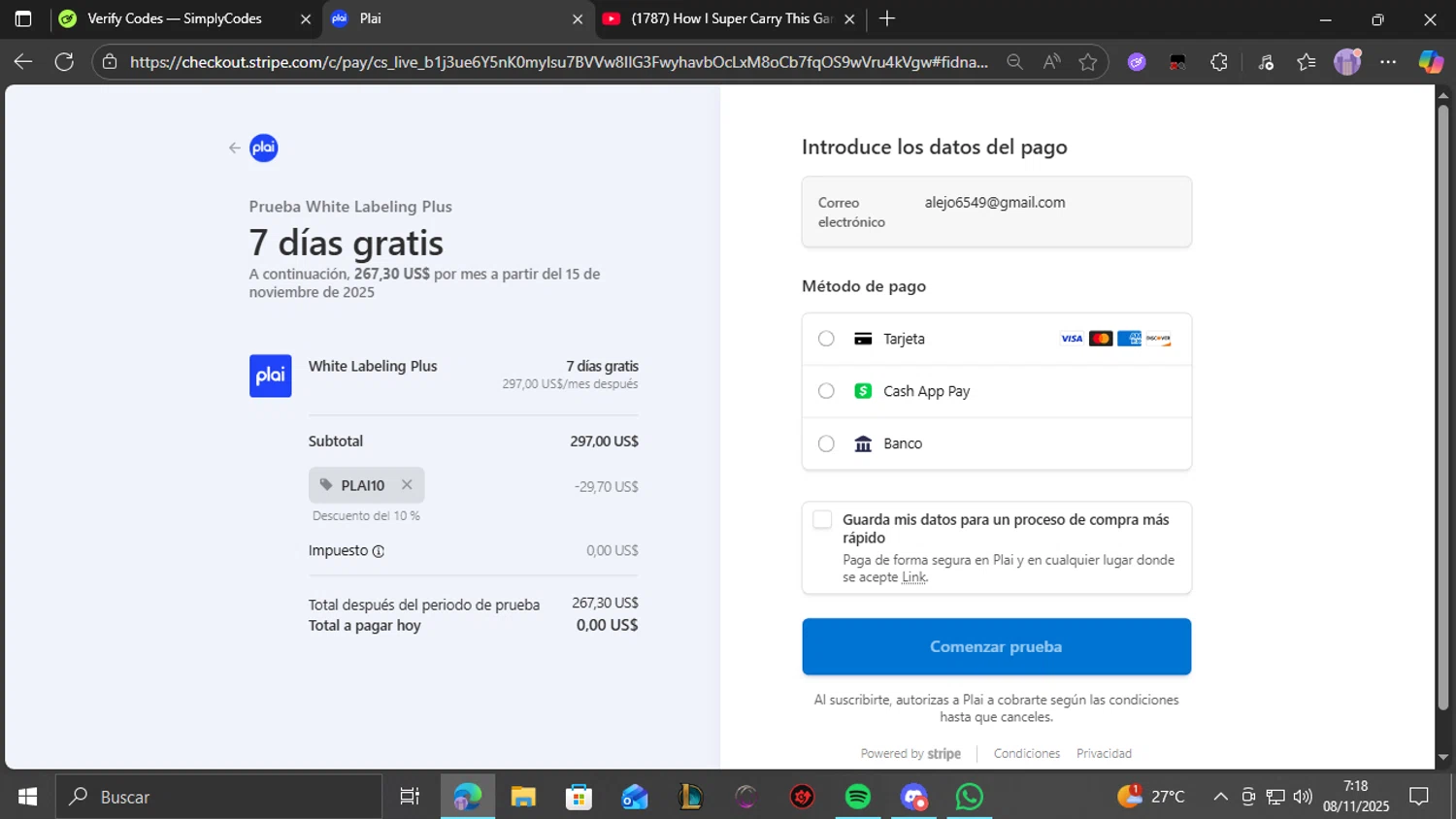1456x819 pixels.
Task: Click the total 267,30 US$ after trial
Action: click(x=605, y=604)
